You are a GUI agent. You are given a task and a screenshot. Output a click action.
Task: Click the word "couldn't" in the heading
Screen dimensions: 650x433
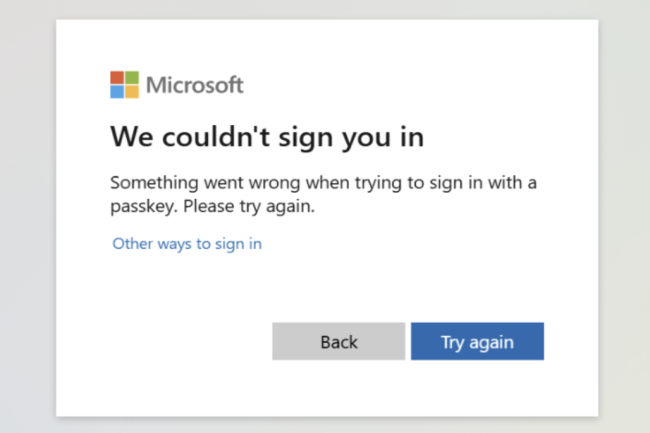pyautogui.click(x=208, y=137)
